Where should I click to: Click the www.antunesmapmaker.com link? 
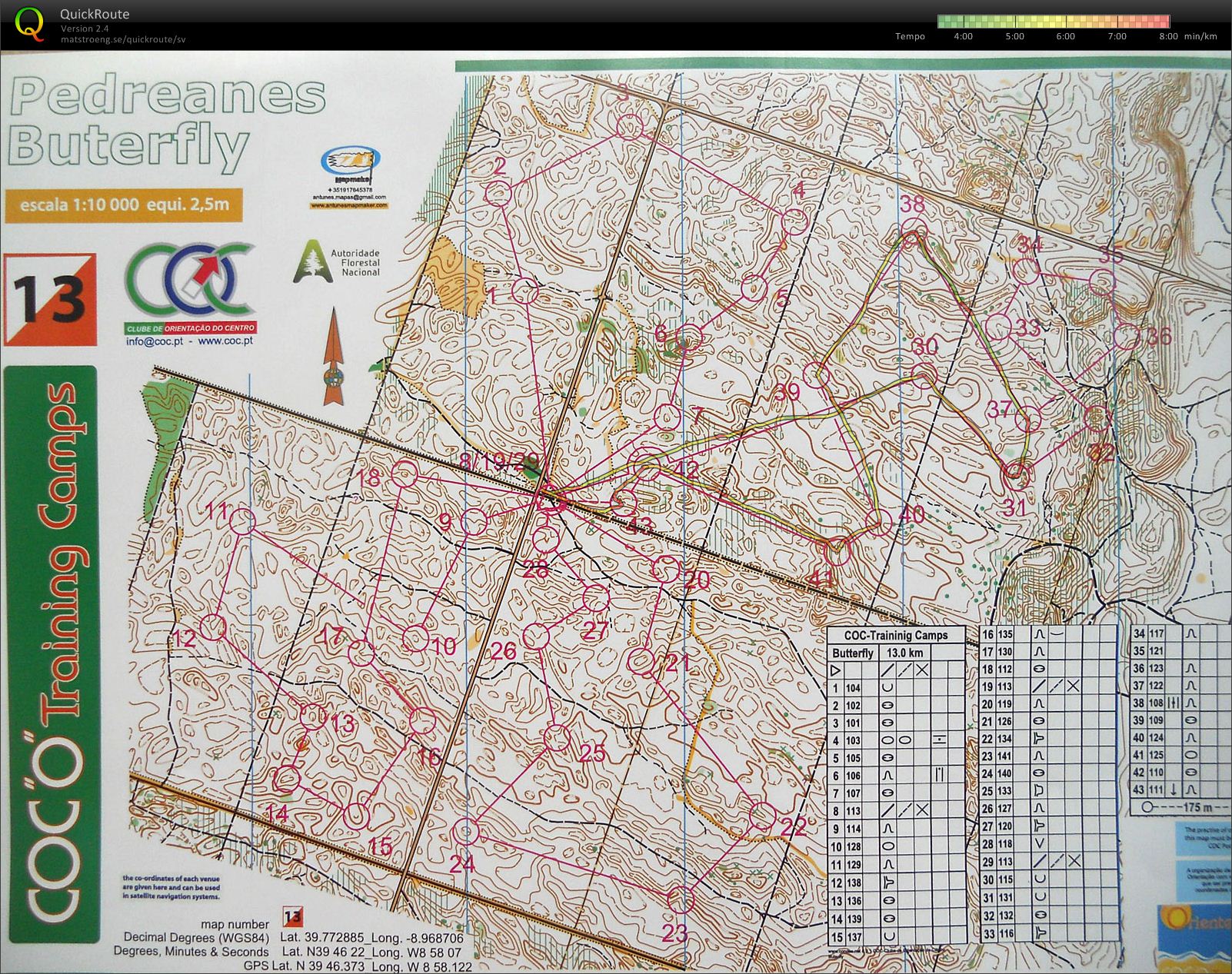point(350,206)
